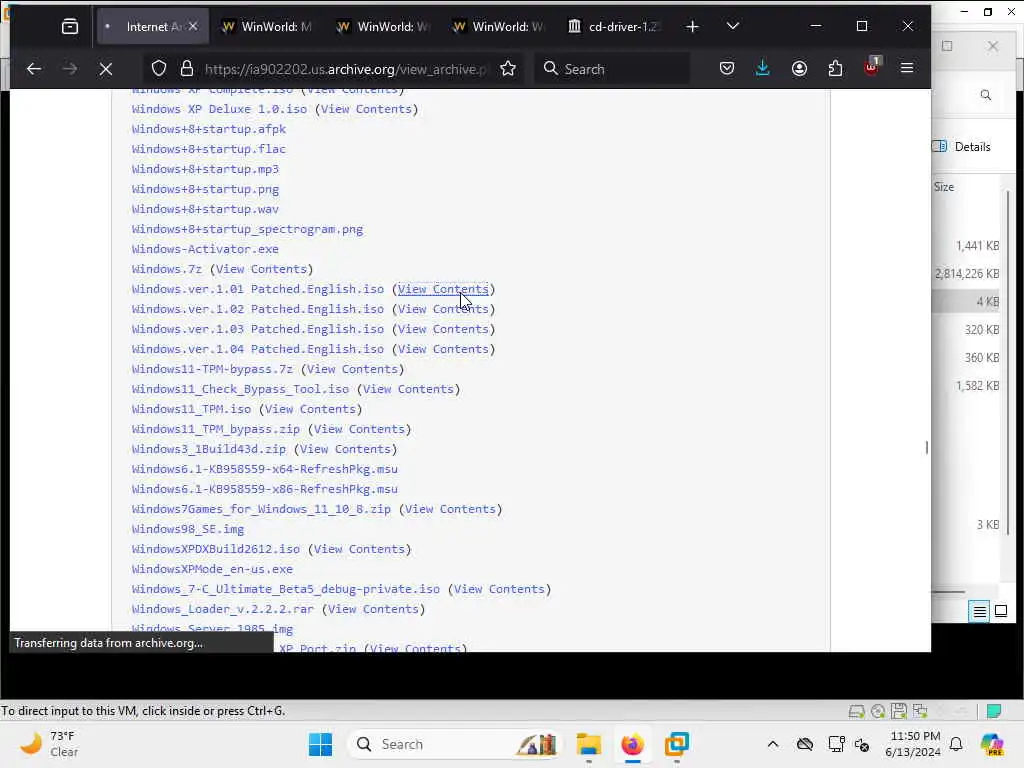Open Firefox account icon

(799, 69)
